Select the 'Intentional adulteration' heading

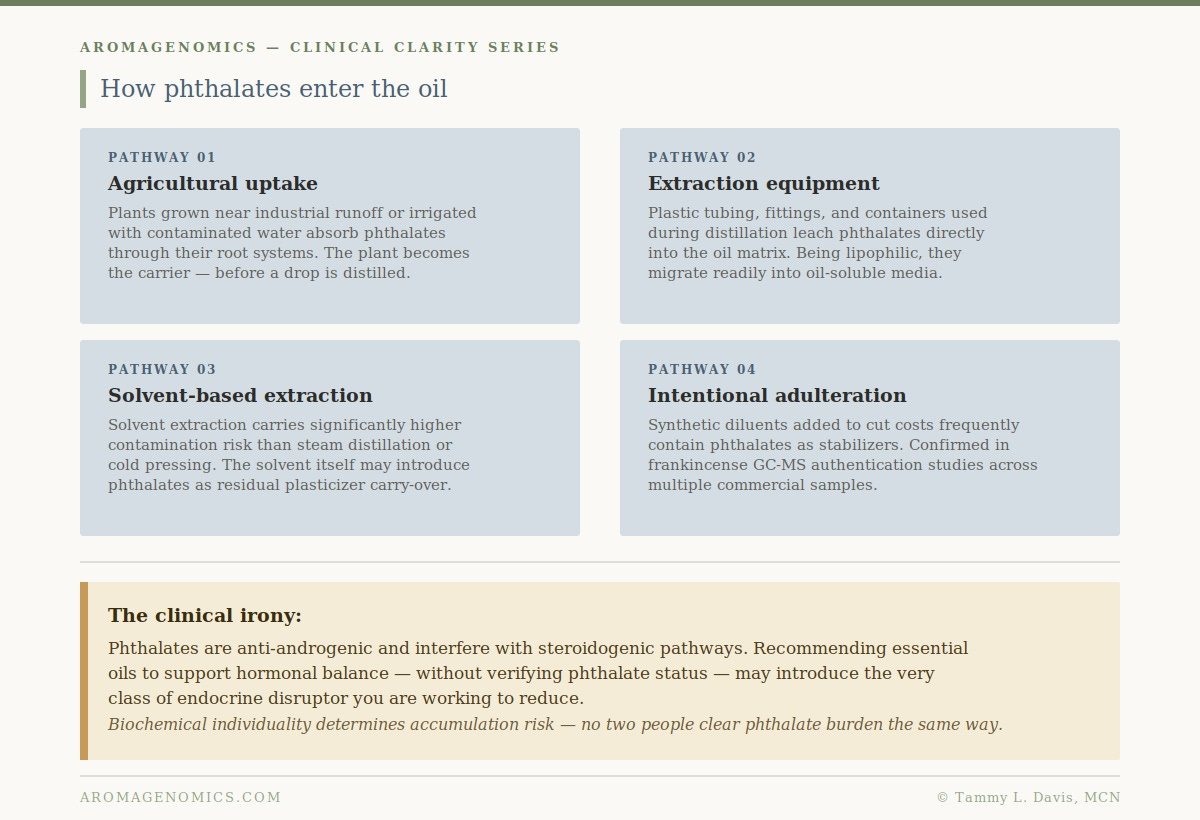click(x=777, y=396)
